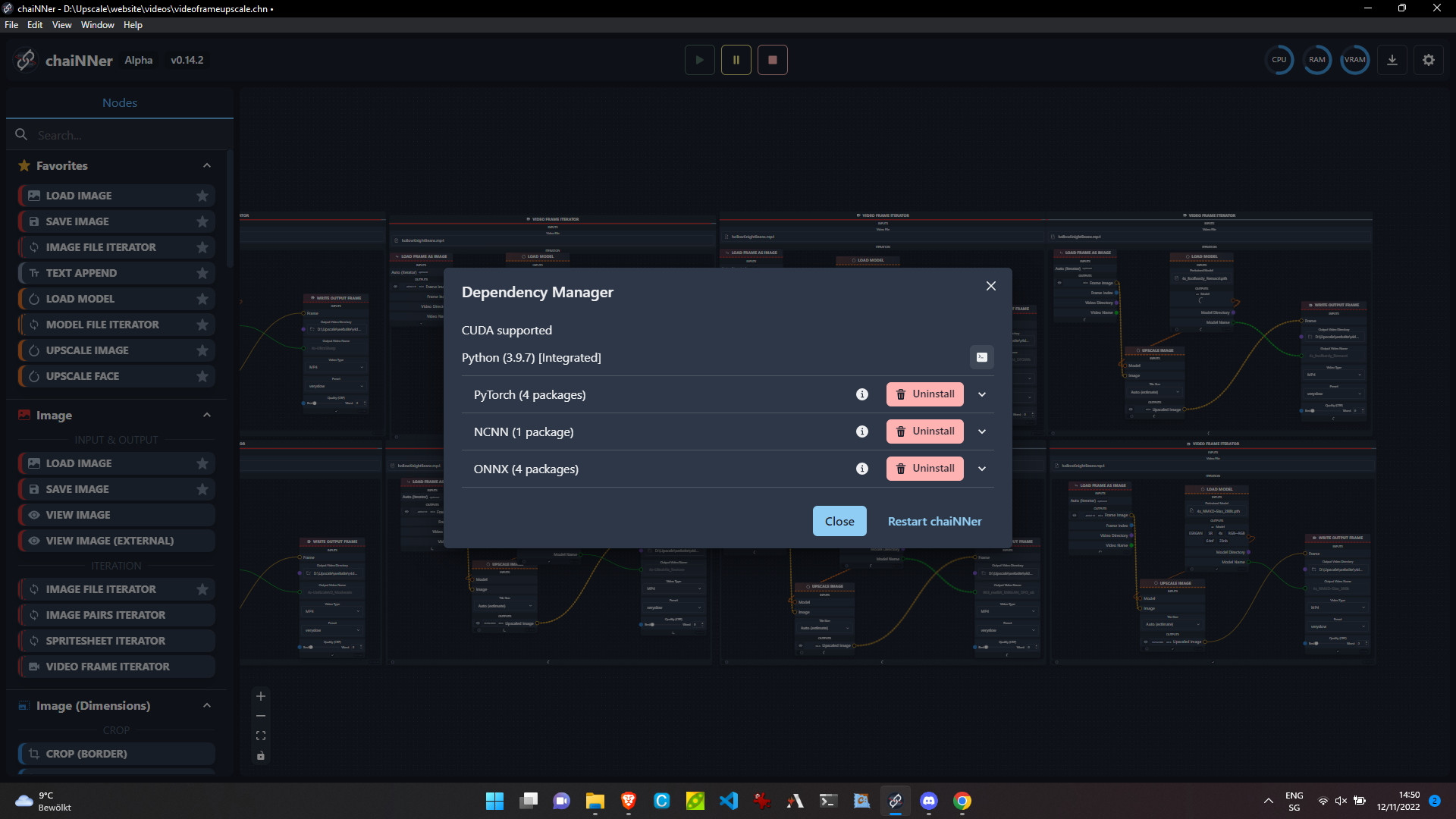Expand the PyTorch package list

[982, 394]
